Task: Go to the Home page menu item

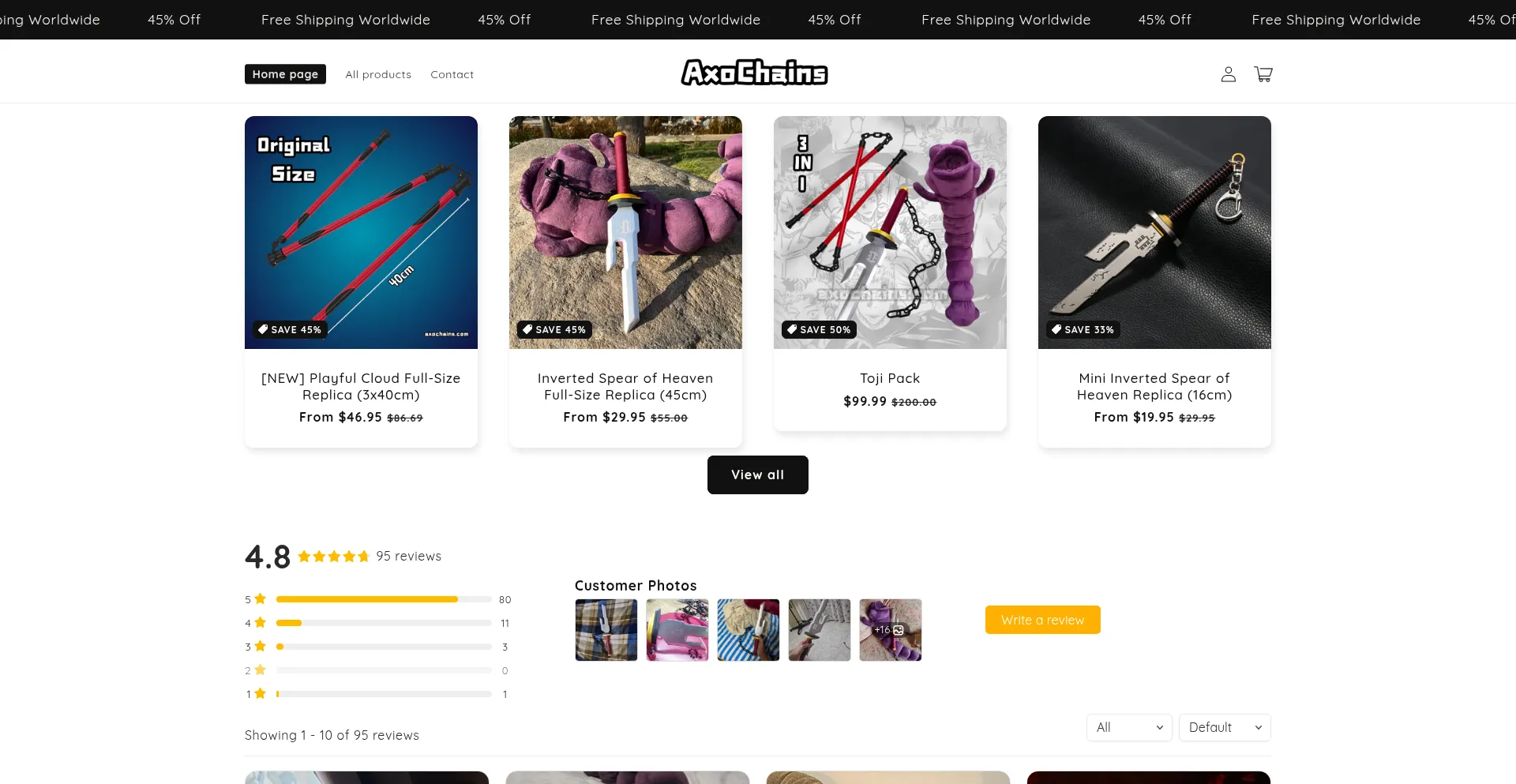Action: tap(285, 74)
